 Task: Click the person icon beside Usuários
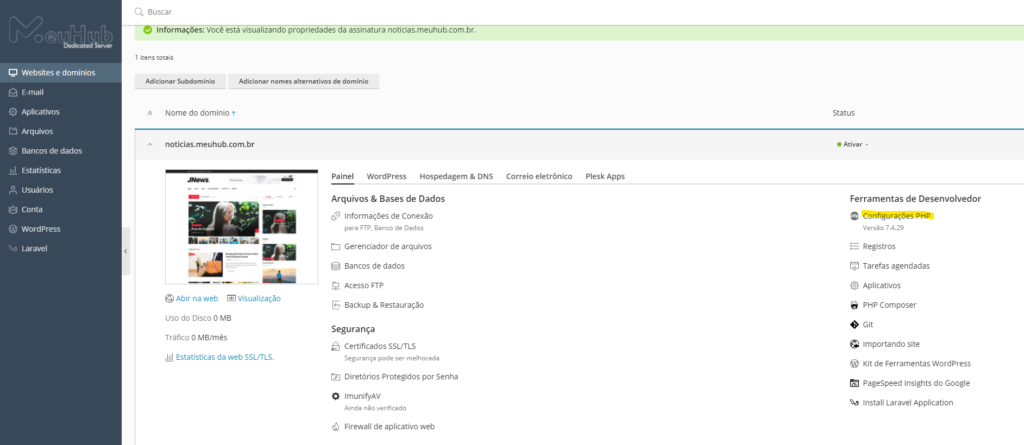point(13,190)
